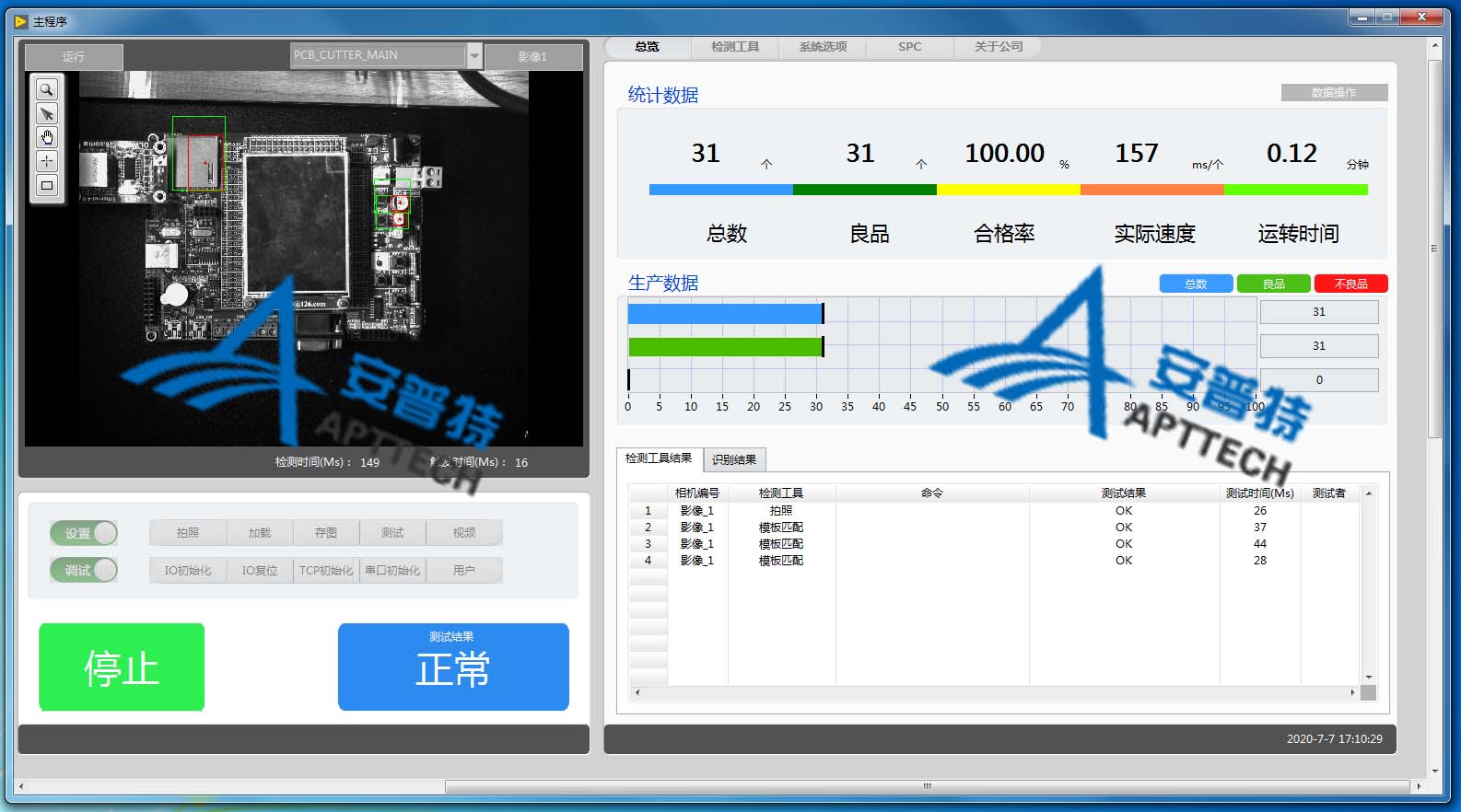
Task: Click the TCP初始化 button
Action: (x=326, y=570)
